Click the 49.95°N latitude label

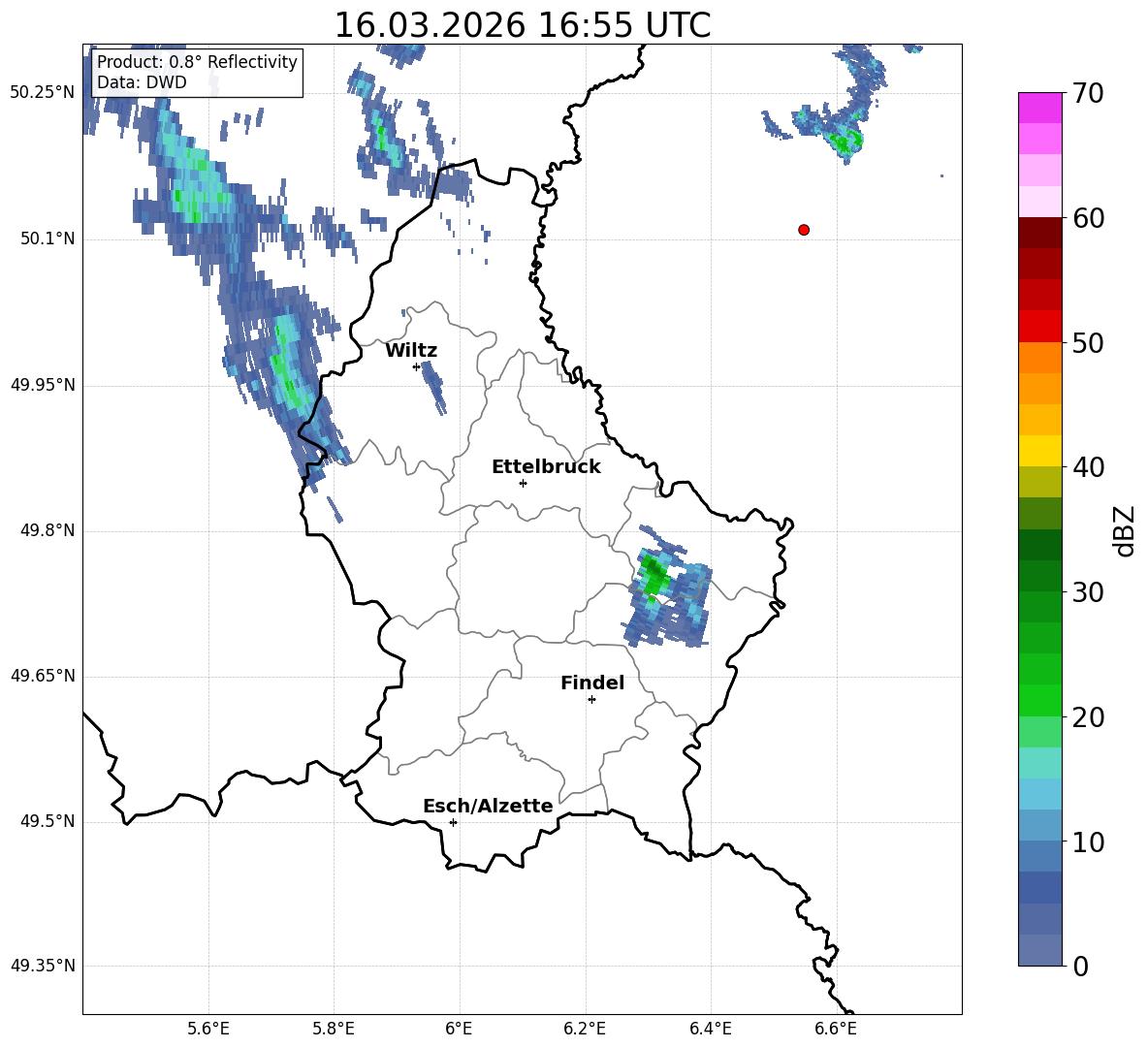click(43, 385)
